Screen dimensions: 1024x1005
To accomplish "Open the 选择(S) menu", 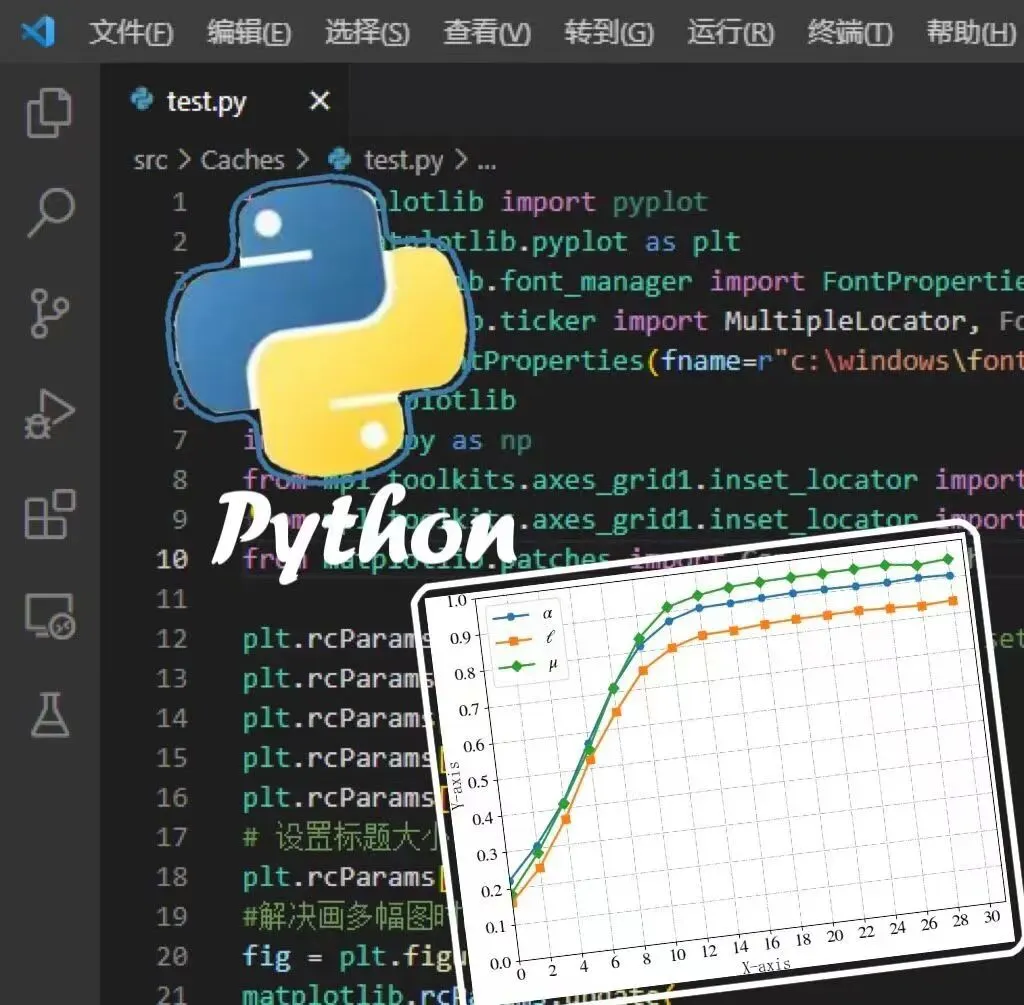I will pyautogui.click(x=367, y=32).
